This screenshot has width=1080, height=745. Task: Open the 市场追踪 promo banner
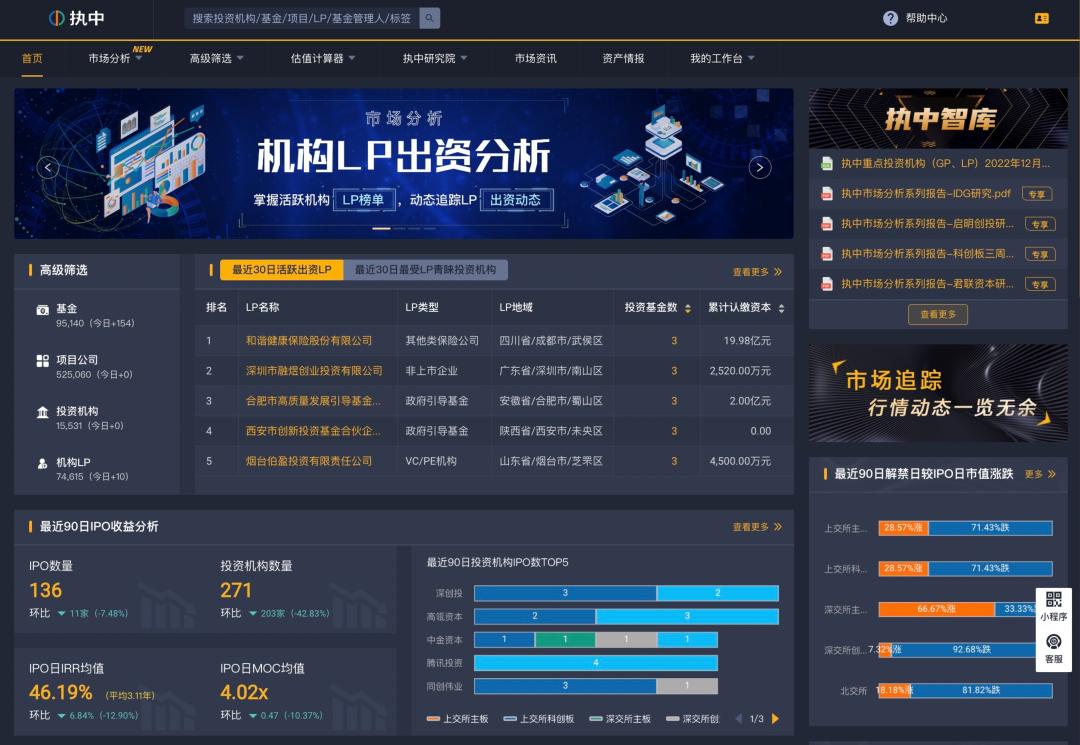938,393
